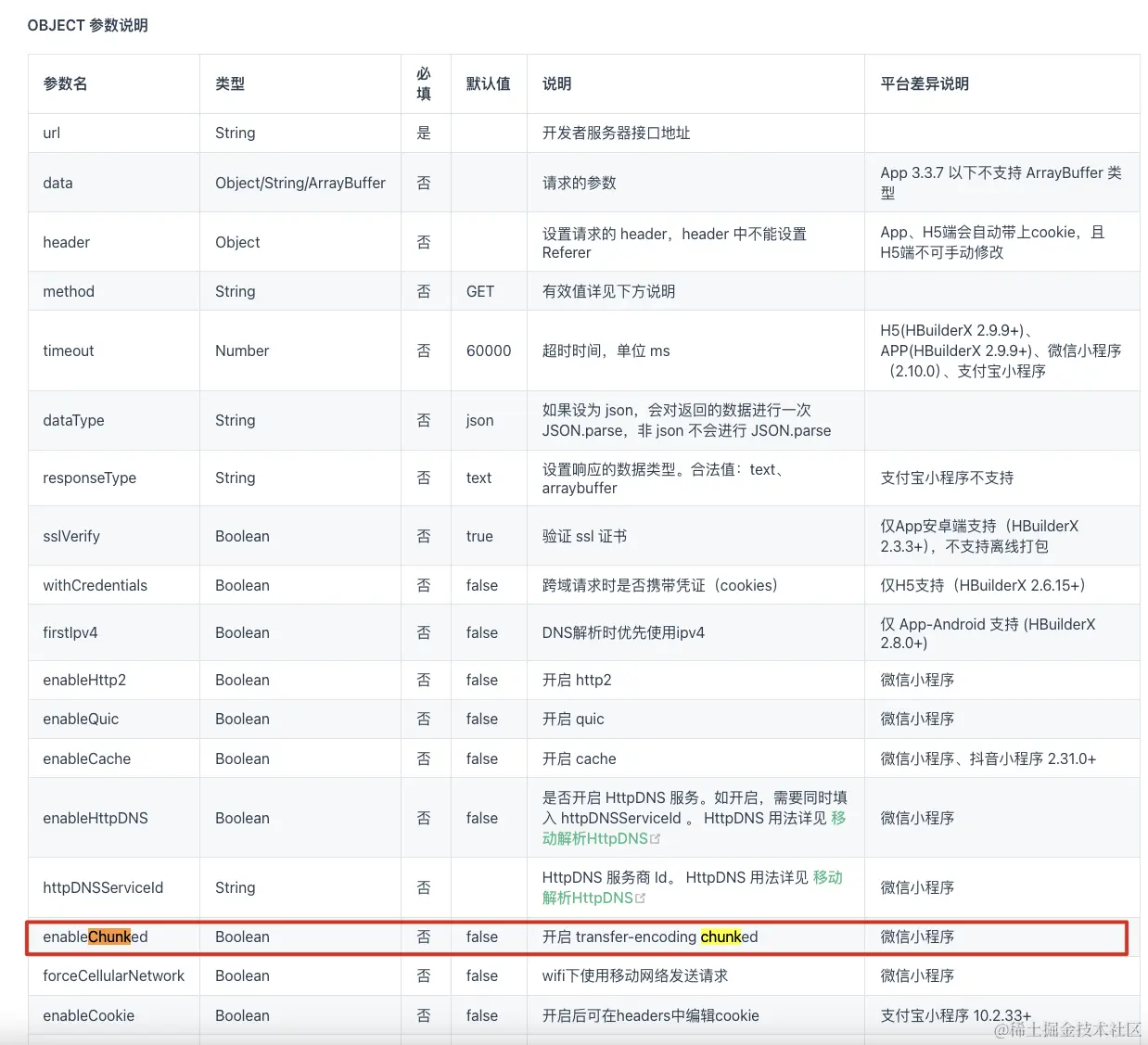The width and height of the screenshot is (1148, 1045).
Task: Click 是 required value in url row
Action: pyautogui.click(x=424, y=133)
